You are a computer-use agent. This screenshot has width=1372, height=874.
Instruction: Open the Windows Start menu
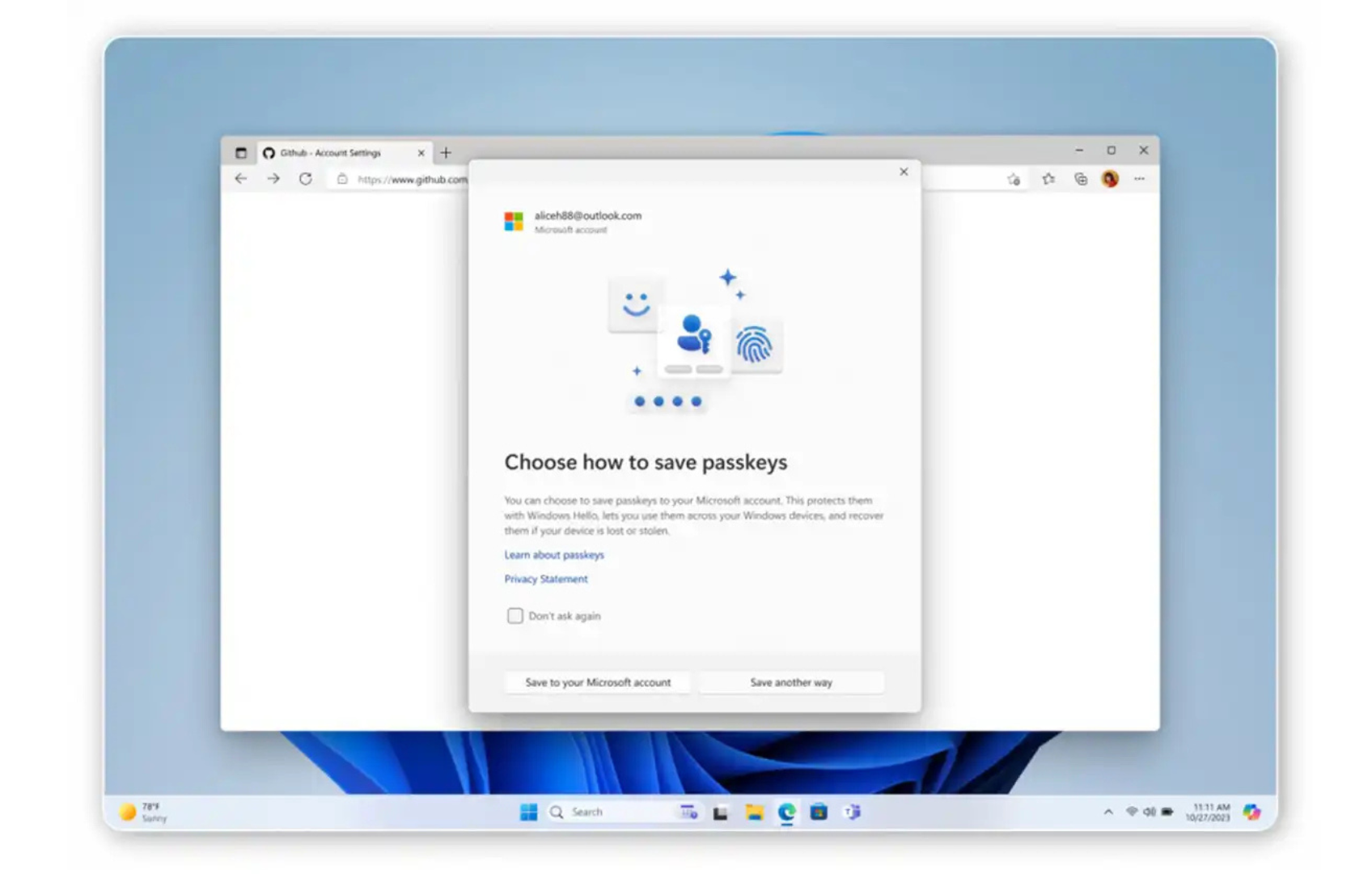528,812
